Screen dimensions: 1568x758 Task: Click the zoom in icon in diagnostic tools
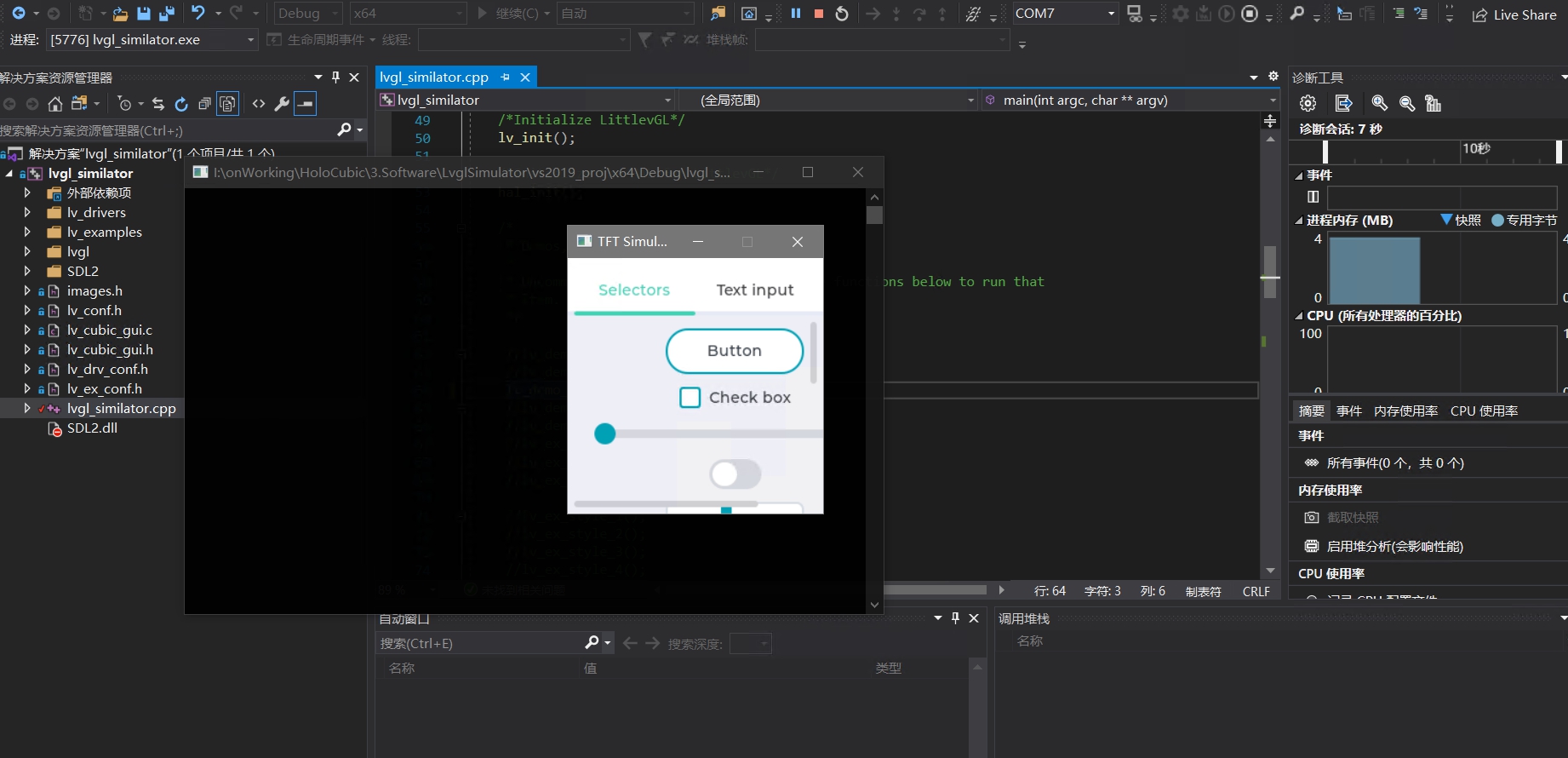pos(1380,103)
